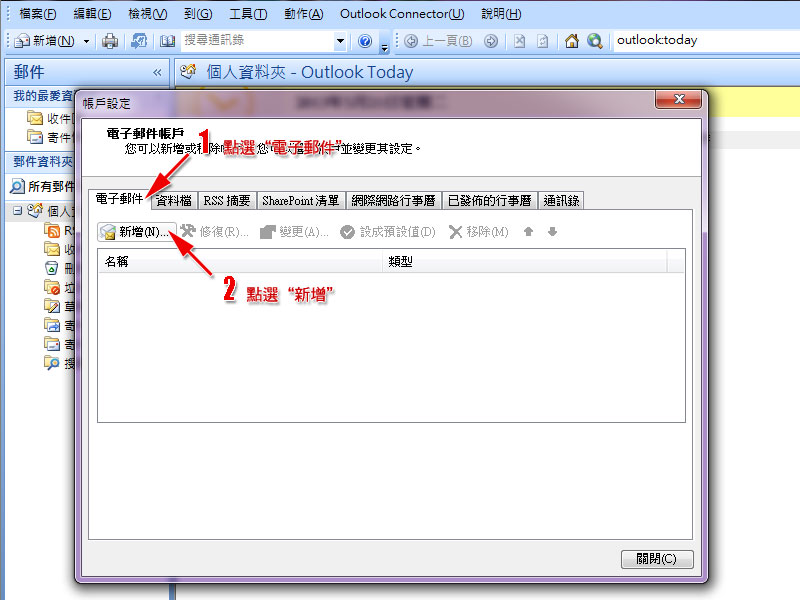This screenshot has height=600, width=800.
Task: Close Account Settings dialog with X button
Action: pos(679,99)
